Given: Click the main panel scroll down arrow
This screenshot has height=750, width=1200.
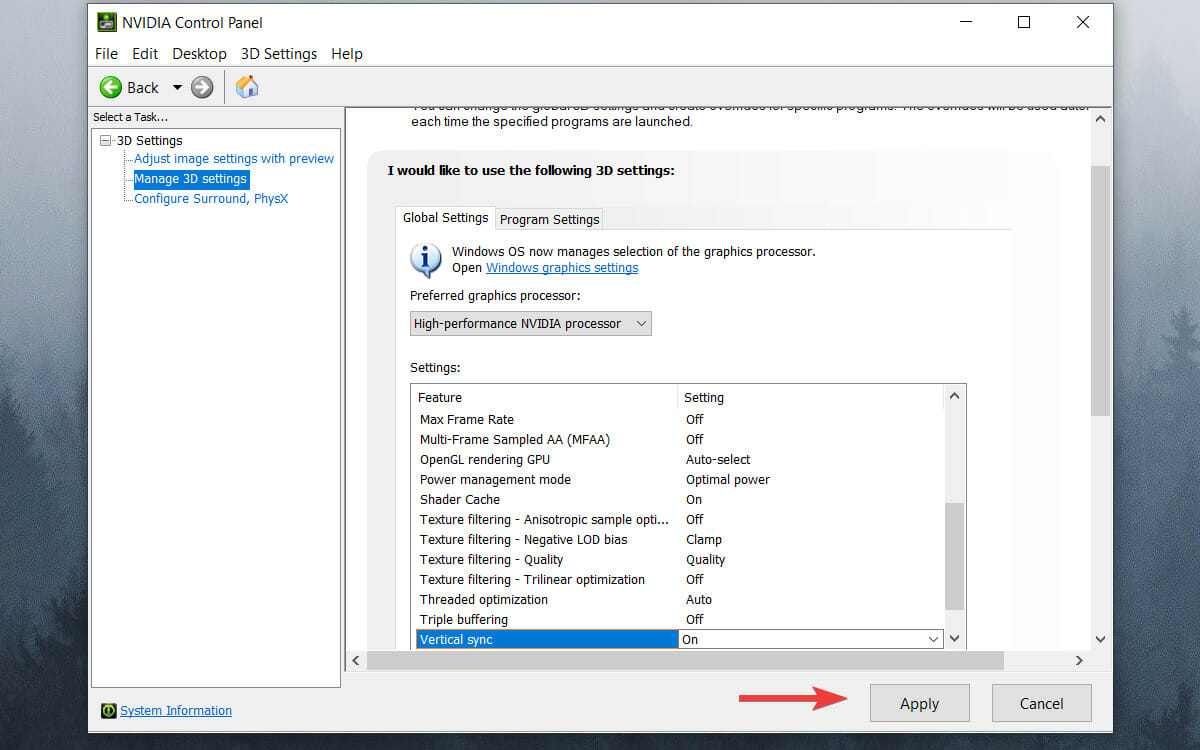Looking at the screenshot, I should click(1100, 639).
